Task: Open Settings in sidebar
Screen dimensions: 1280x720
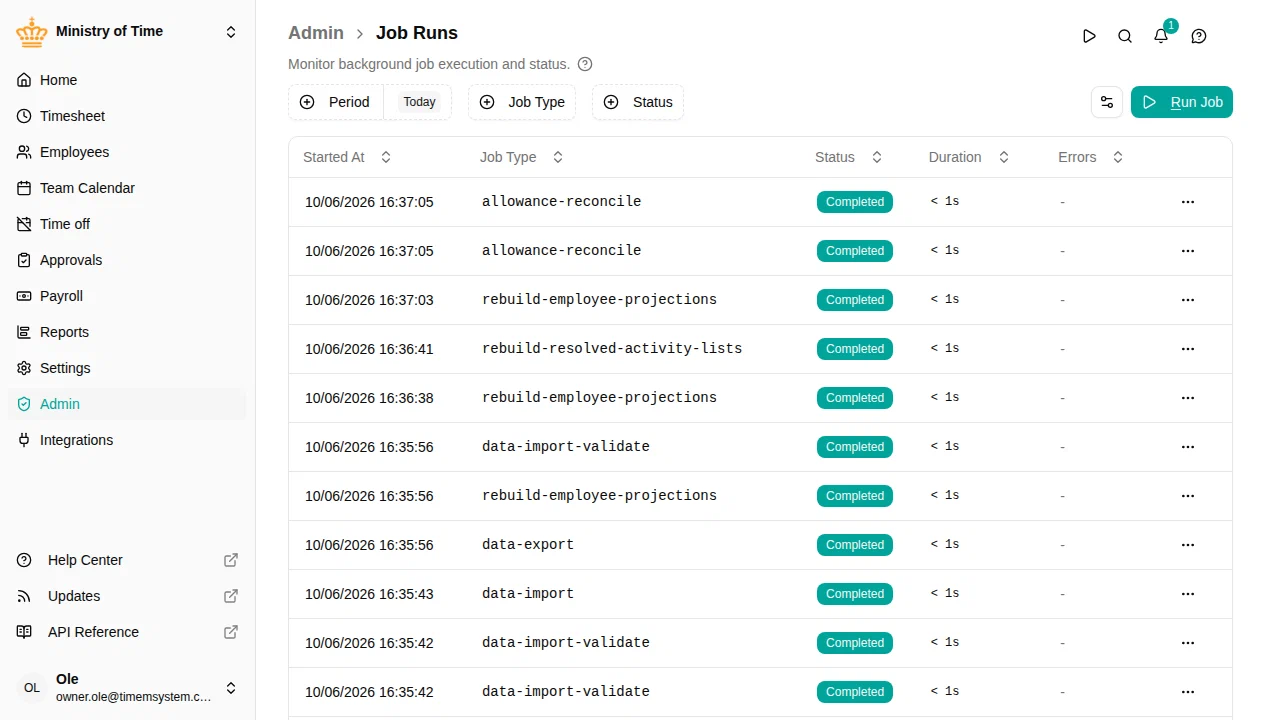Action: (127, 368)
